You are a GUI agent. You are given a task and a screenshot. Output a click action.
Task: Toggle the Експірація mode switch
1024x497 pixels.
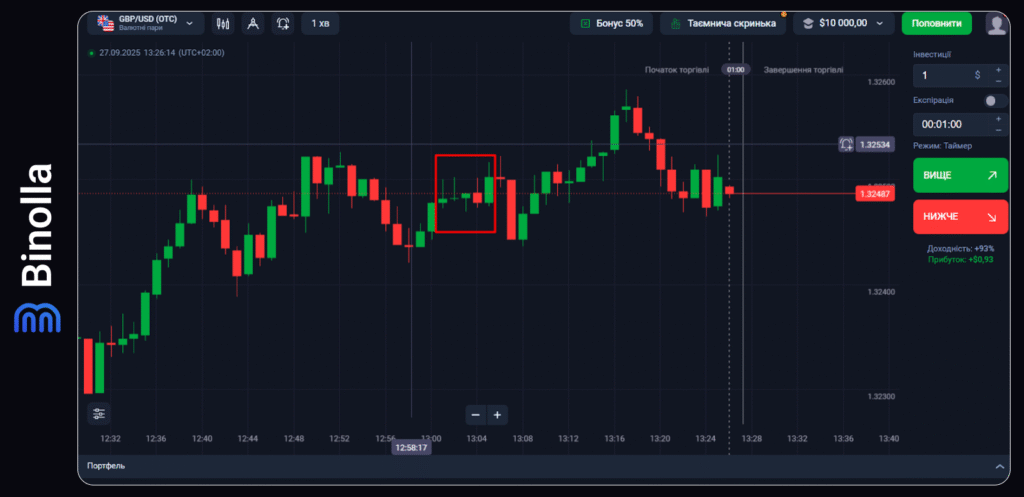tap(995, 101)
